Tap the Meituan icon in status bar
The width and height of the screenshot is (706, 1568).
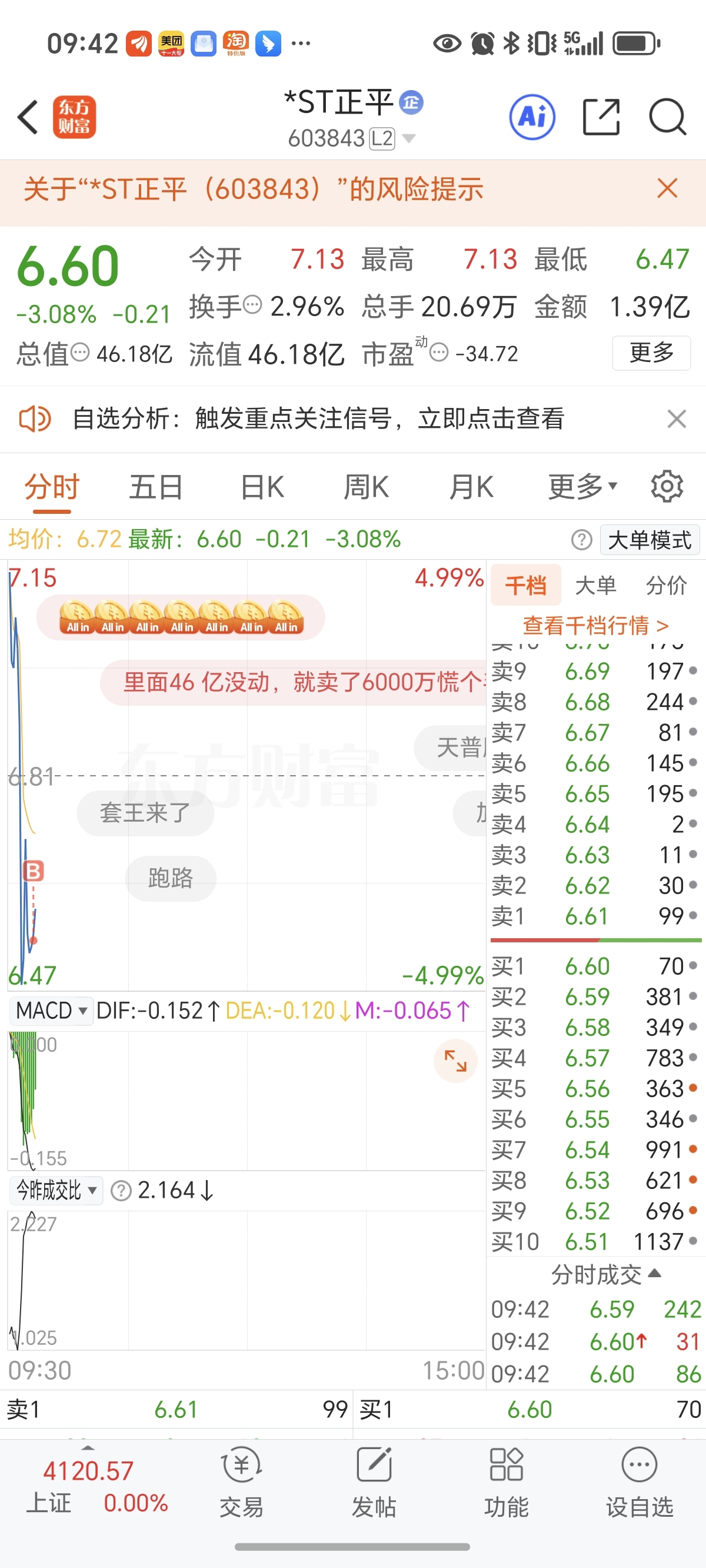(x=171, y=43)
